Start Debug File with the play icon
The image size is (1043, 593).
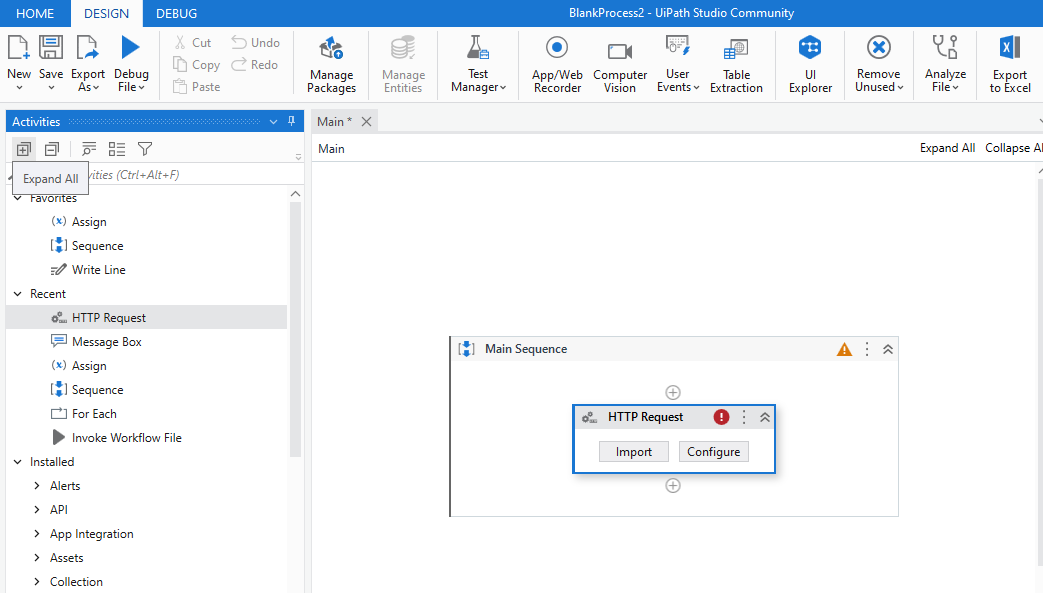[130, 48]
